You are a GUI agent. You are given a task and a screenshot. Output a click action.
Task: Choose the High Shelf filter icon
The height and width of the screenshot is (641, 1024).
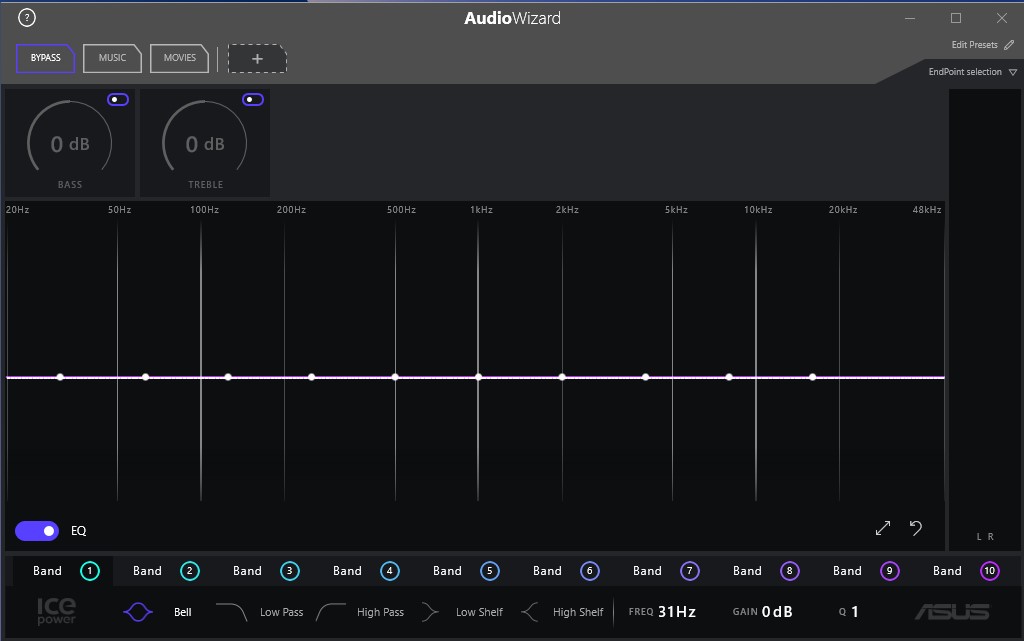530,612
